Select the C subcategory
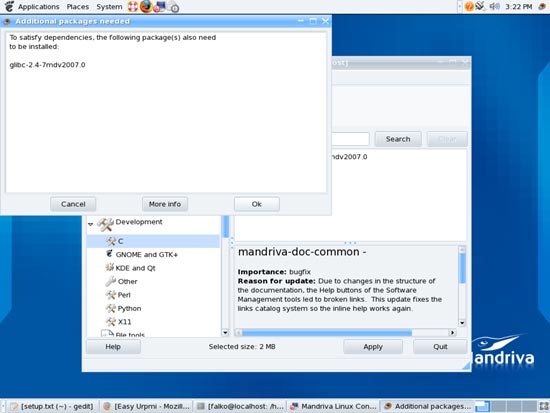 (x=153, y=241)
